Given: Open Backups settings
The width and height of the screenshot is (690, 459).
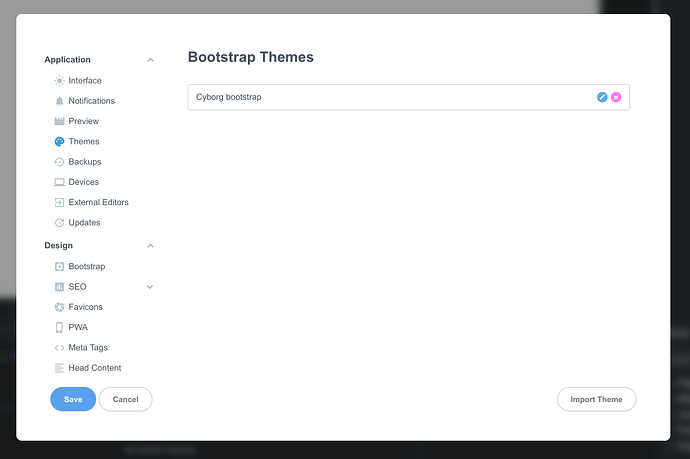Looking at the screenshot, I should click(85, 162).
